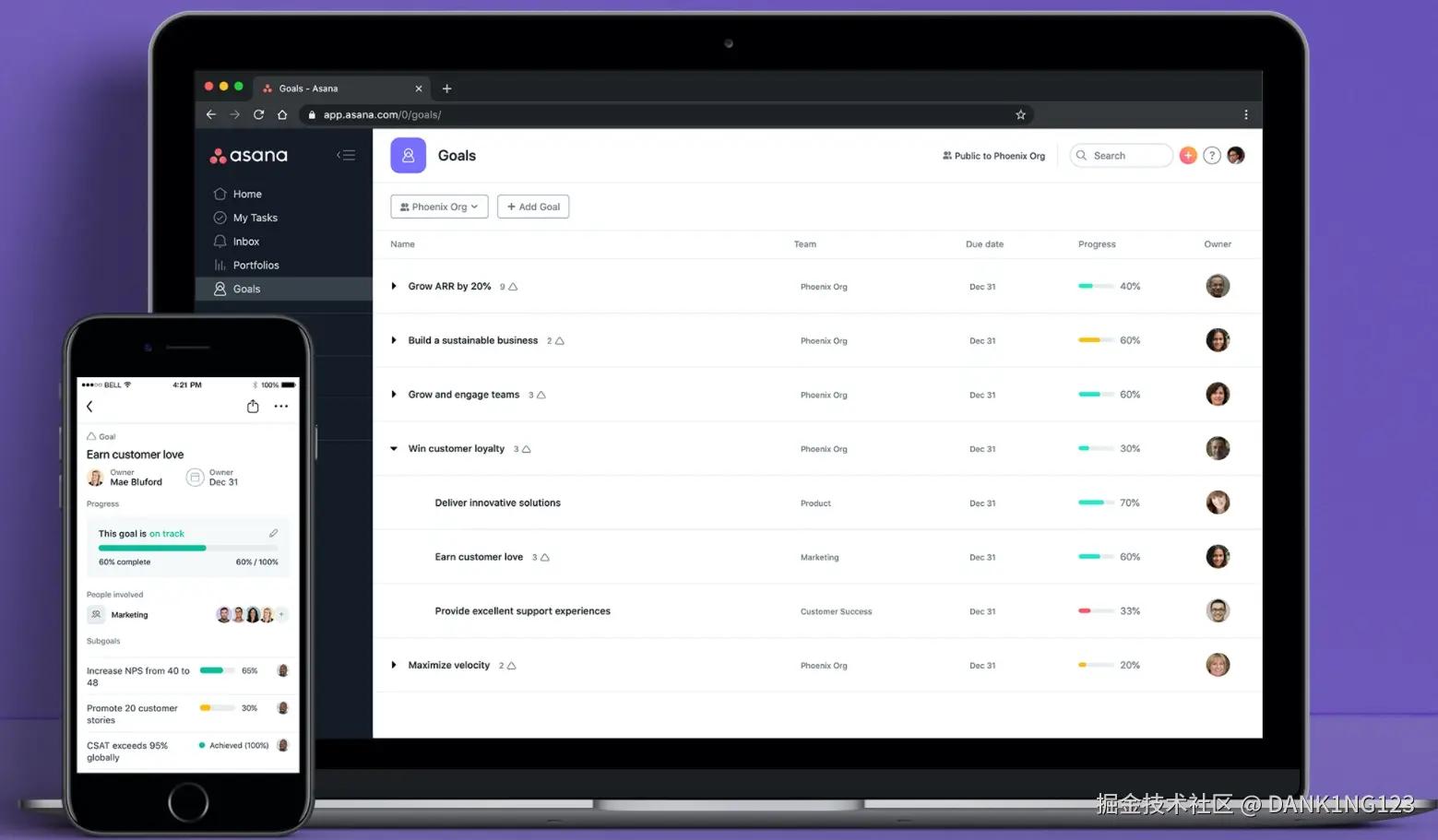Click the 33% red progress bar

click(x=1096, y=611)
